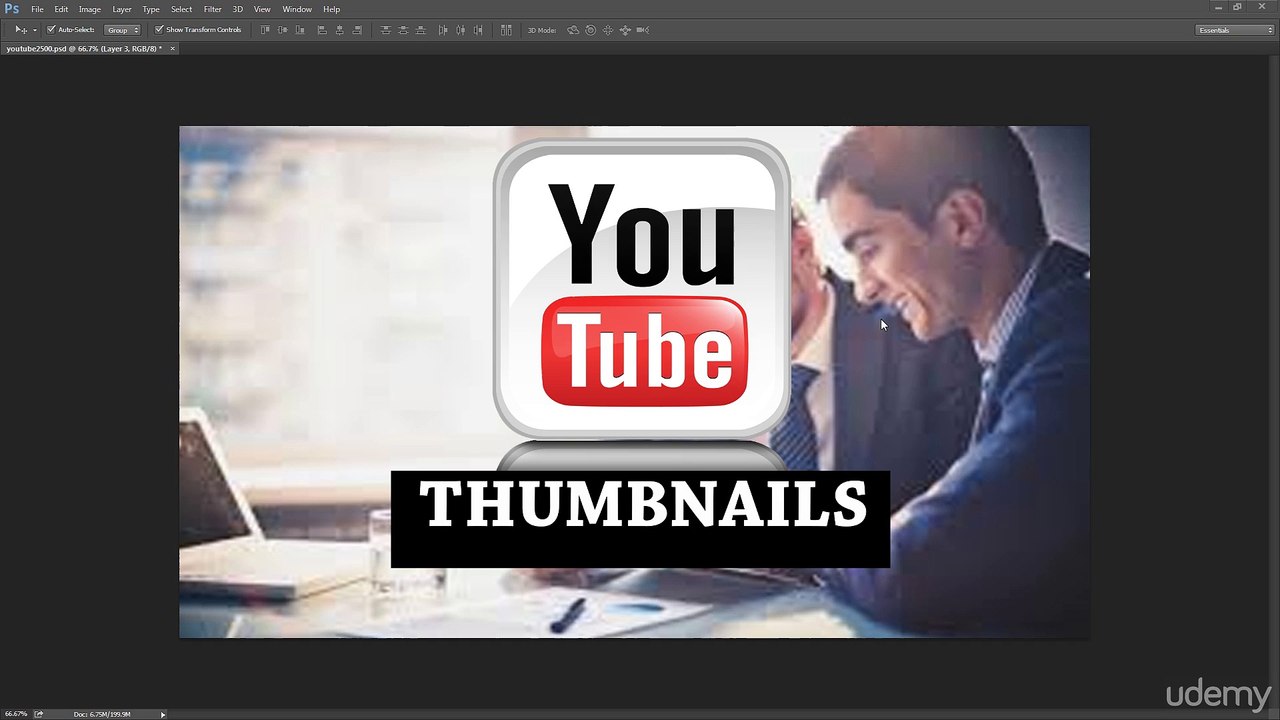The width and height of the screenshot is (1280, 720).
Task: Distribute top edges of layers
Action: point(385,30)
